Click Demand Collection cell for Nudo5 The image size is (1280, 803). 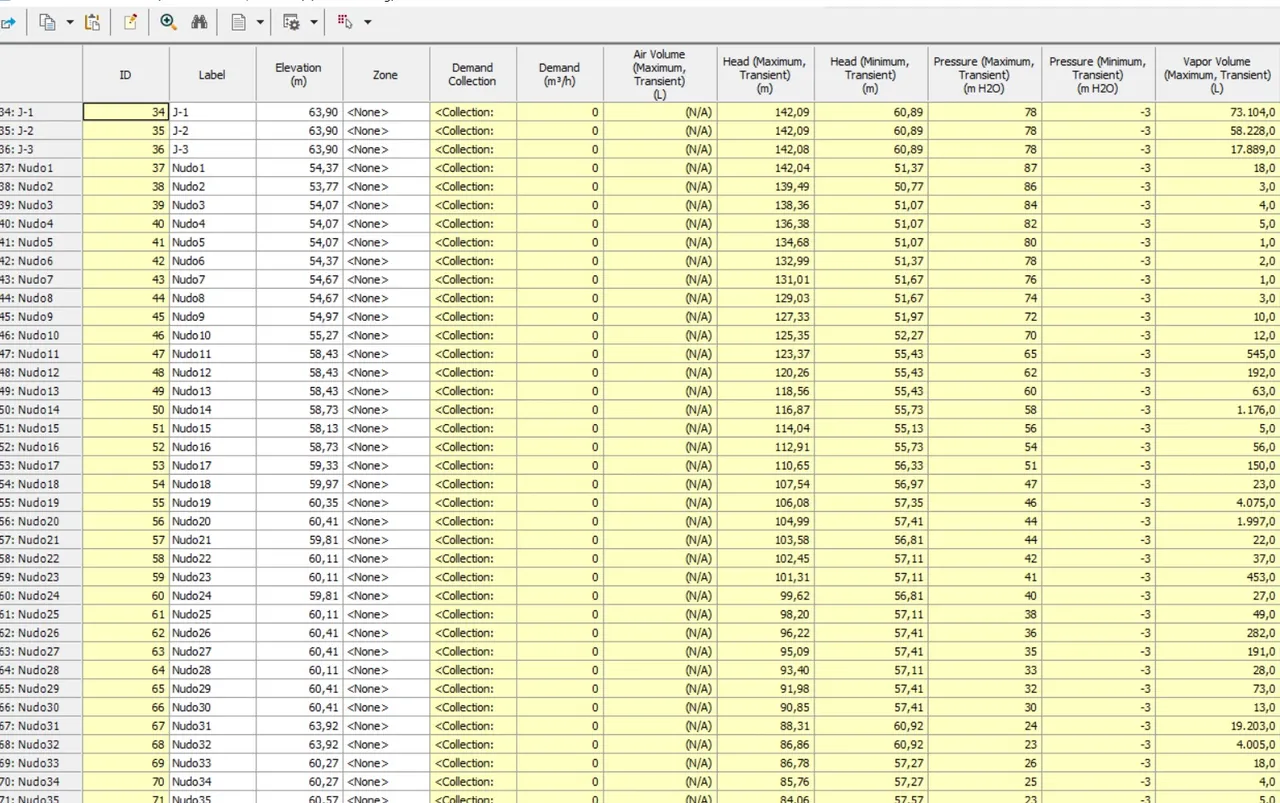pos(473,242)
